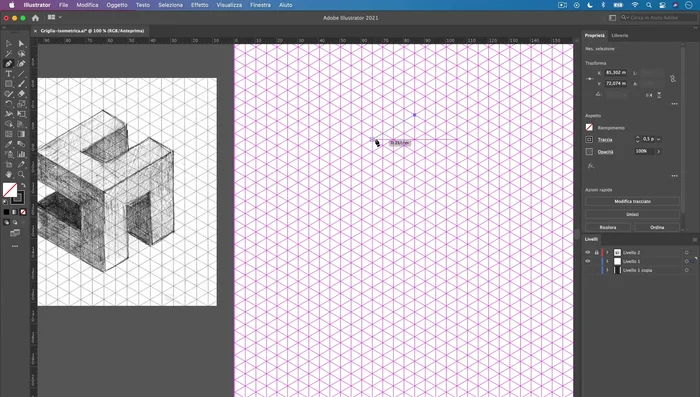Open the stroke weight dropdown
Viewport: 700px width, 397px height.
pos(658,139)
